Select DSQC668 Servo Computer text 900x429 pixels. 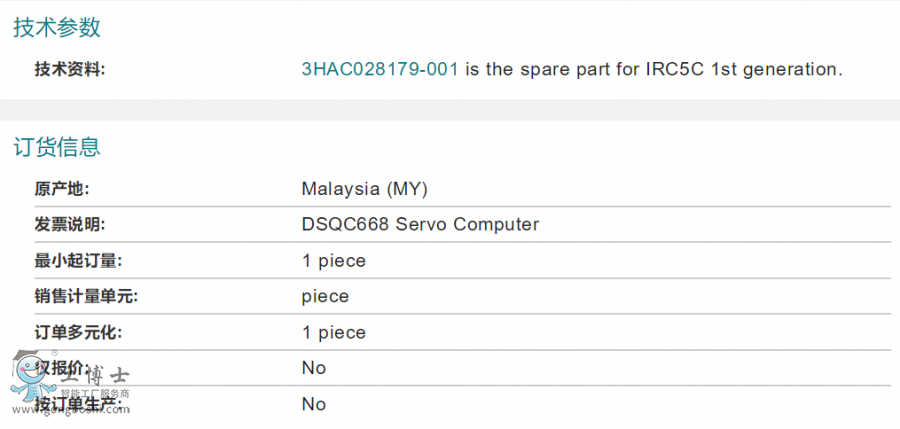(420, 224)
